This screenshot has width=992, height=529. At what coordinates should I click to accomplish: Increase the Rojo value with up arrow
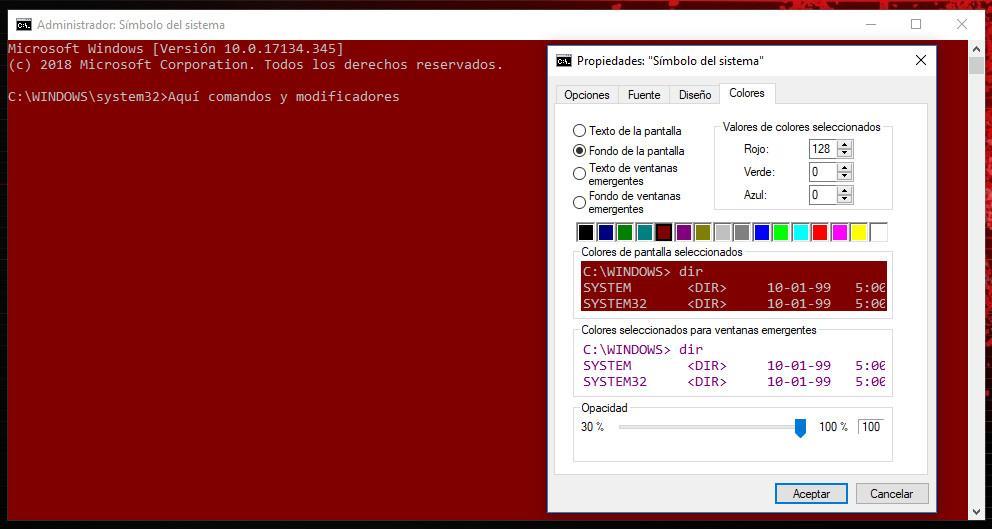[x=845, y=145]
